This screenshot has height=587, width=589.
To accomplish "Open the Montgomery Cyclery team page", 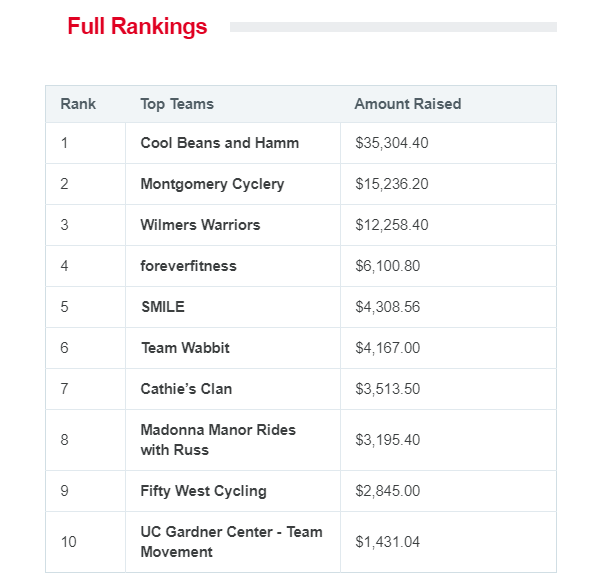I will click(212, 184).
